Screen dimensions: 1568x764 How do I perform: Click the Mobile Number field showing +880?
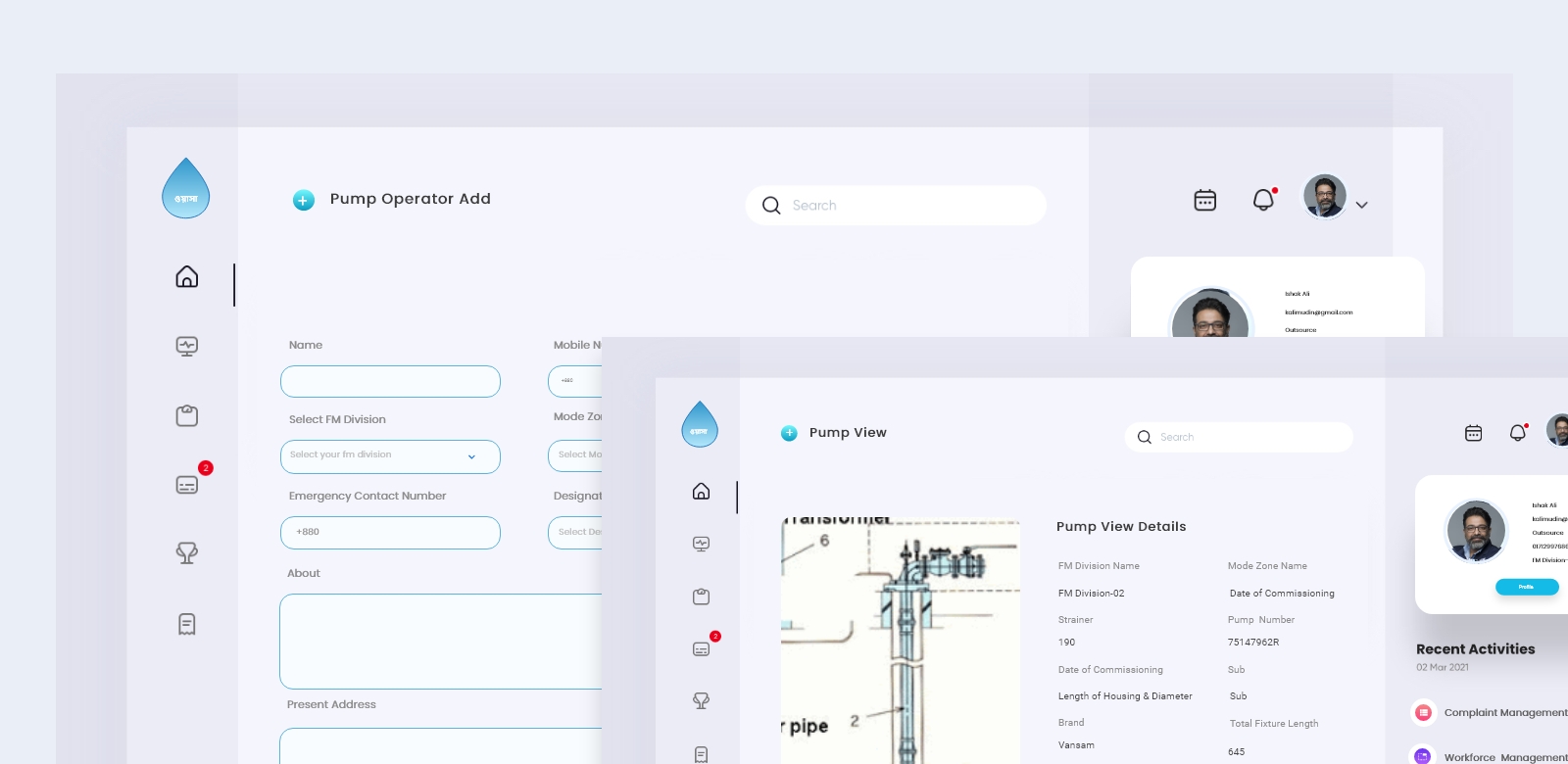coord(575,381)
